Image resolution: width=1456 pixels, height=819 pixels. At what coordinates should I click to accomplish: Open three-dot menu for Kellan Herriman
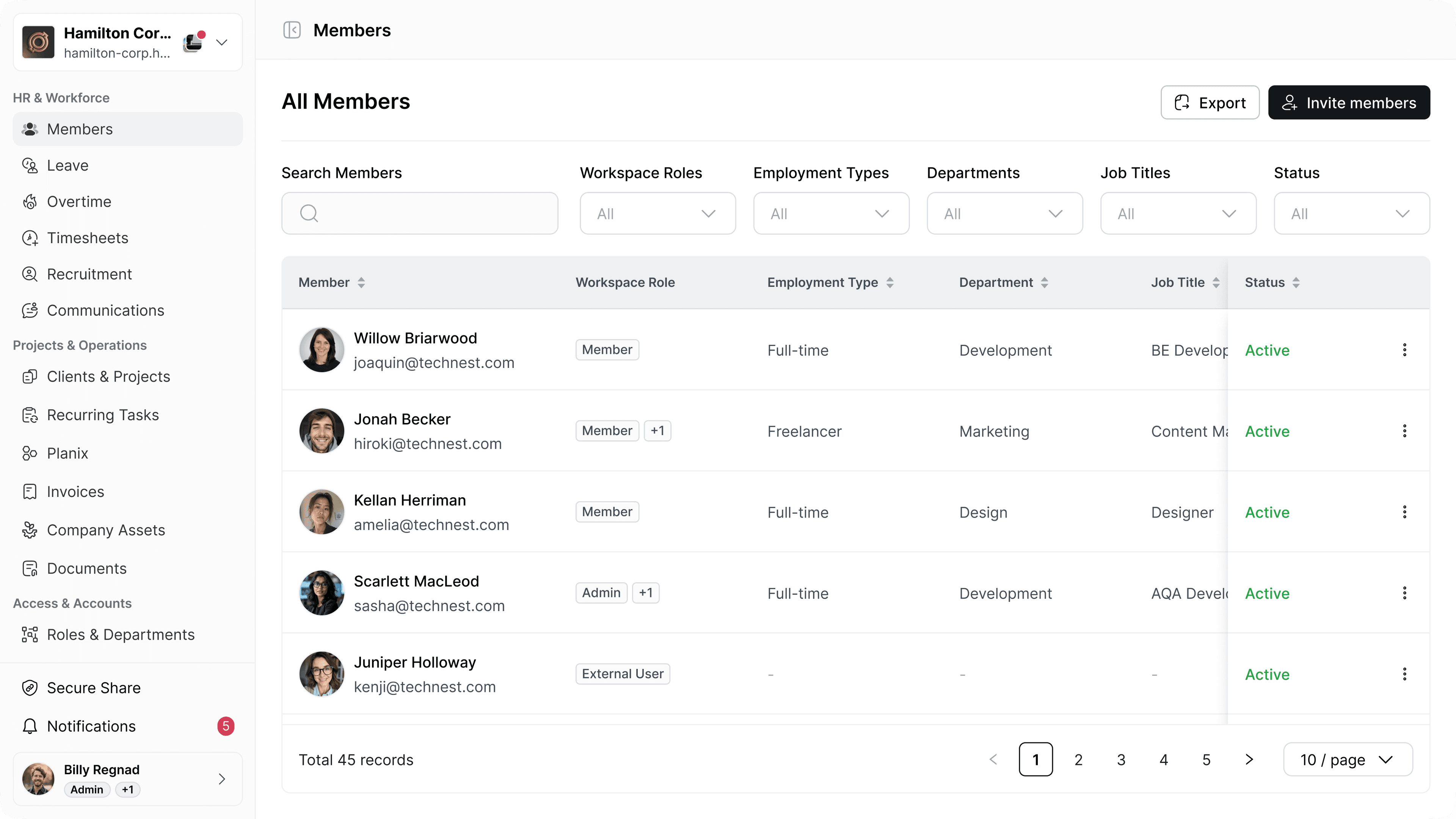tap(1404, 512)
